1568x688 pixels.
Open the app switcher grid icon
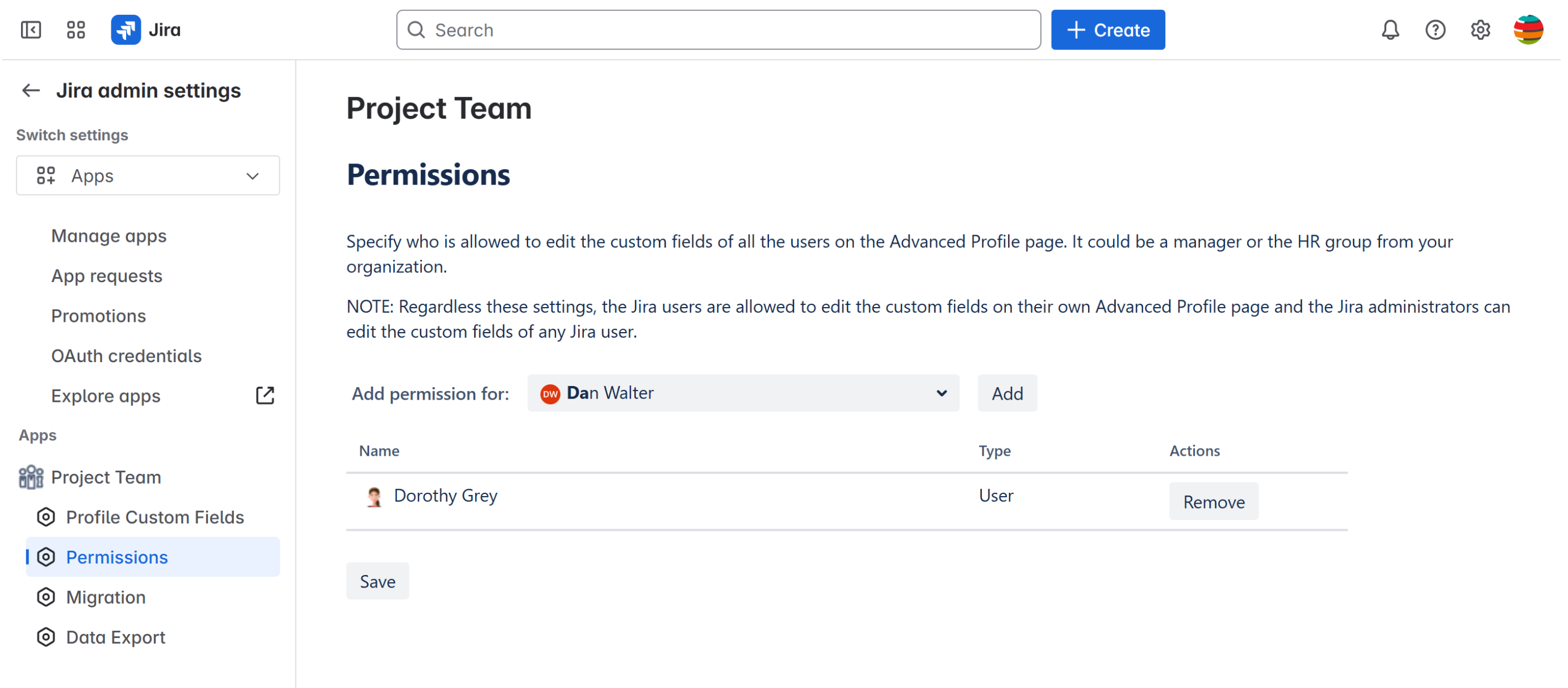pyautogui.click(x=76, y=30)
